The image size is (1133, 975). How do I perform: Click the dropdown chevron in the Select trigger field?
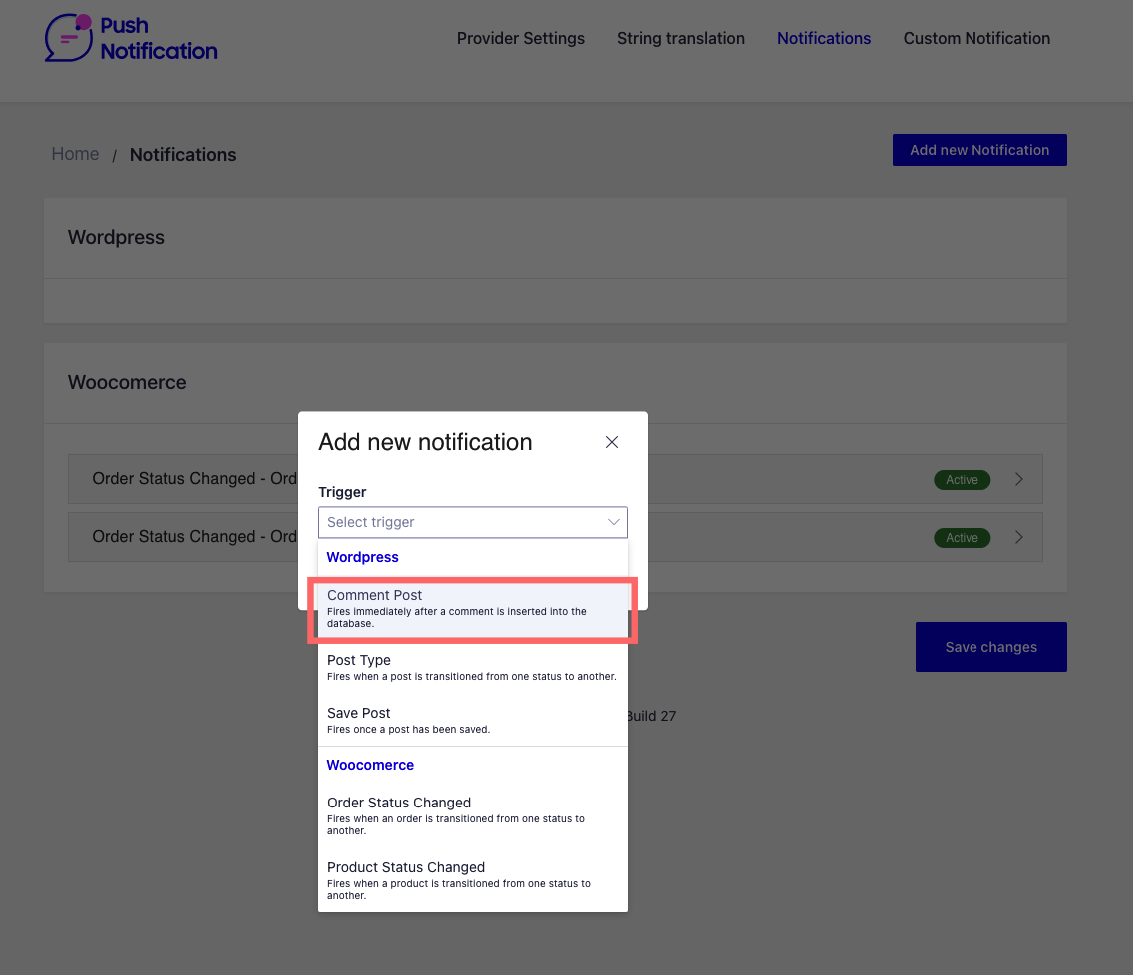pyautogui.click(x=613, y=522)
